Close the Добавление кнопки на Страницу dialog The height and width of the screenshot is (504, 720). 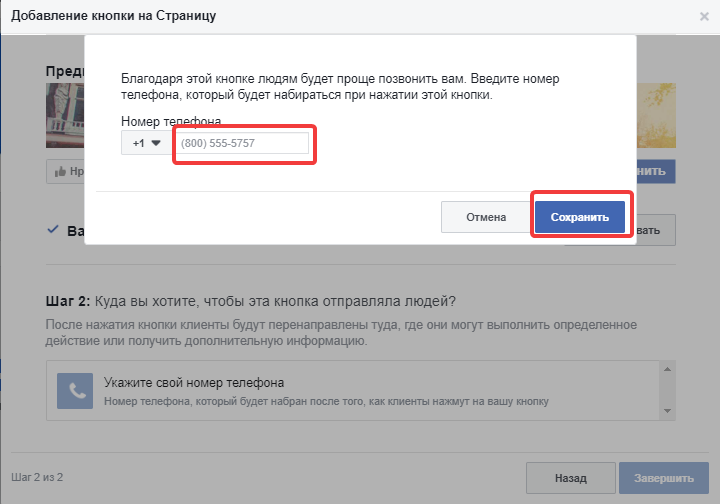pos(704,17)
